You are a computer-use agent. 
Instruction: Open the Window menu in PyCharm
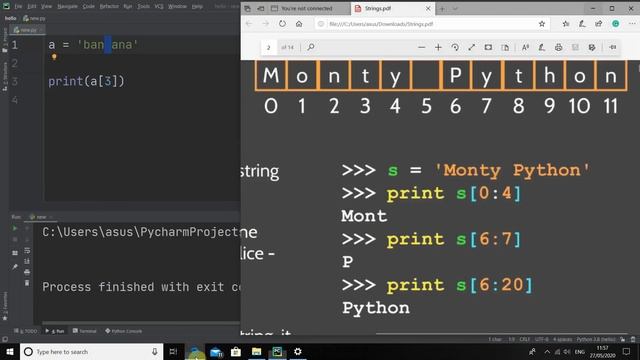[177, 7]
